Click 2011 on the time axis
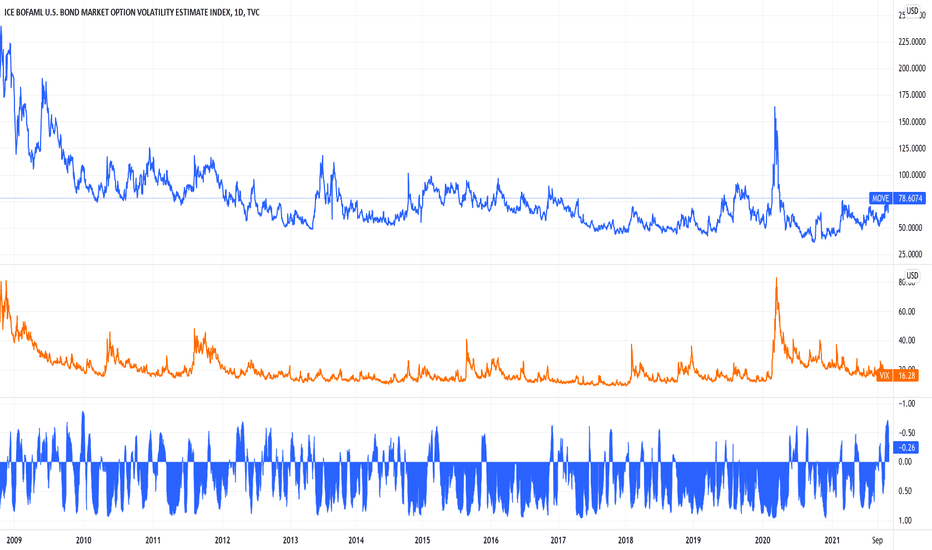Viewport: 932px width, 550px height. point(153,540)
